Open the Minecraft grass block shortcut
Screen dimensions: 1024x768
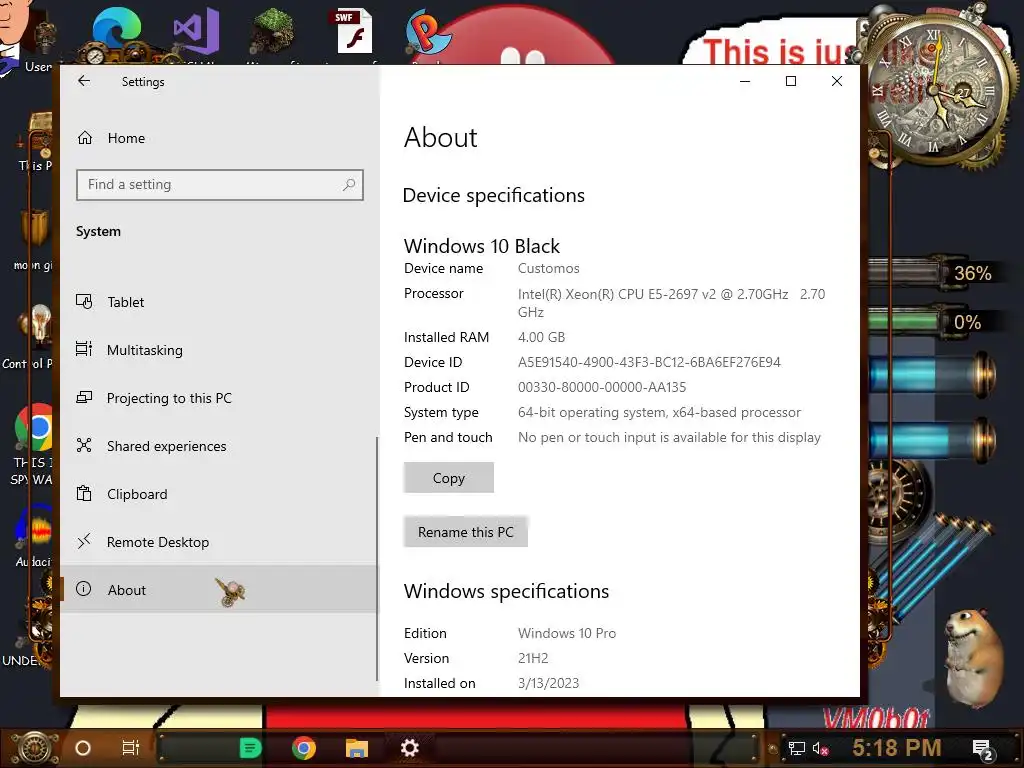(x=272, y=31)
